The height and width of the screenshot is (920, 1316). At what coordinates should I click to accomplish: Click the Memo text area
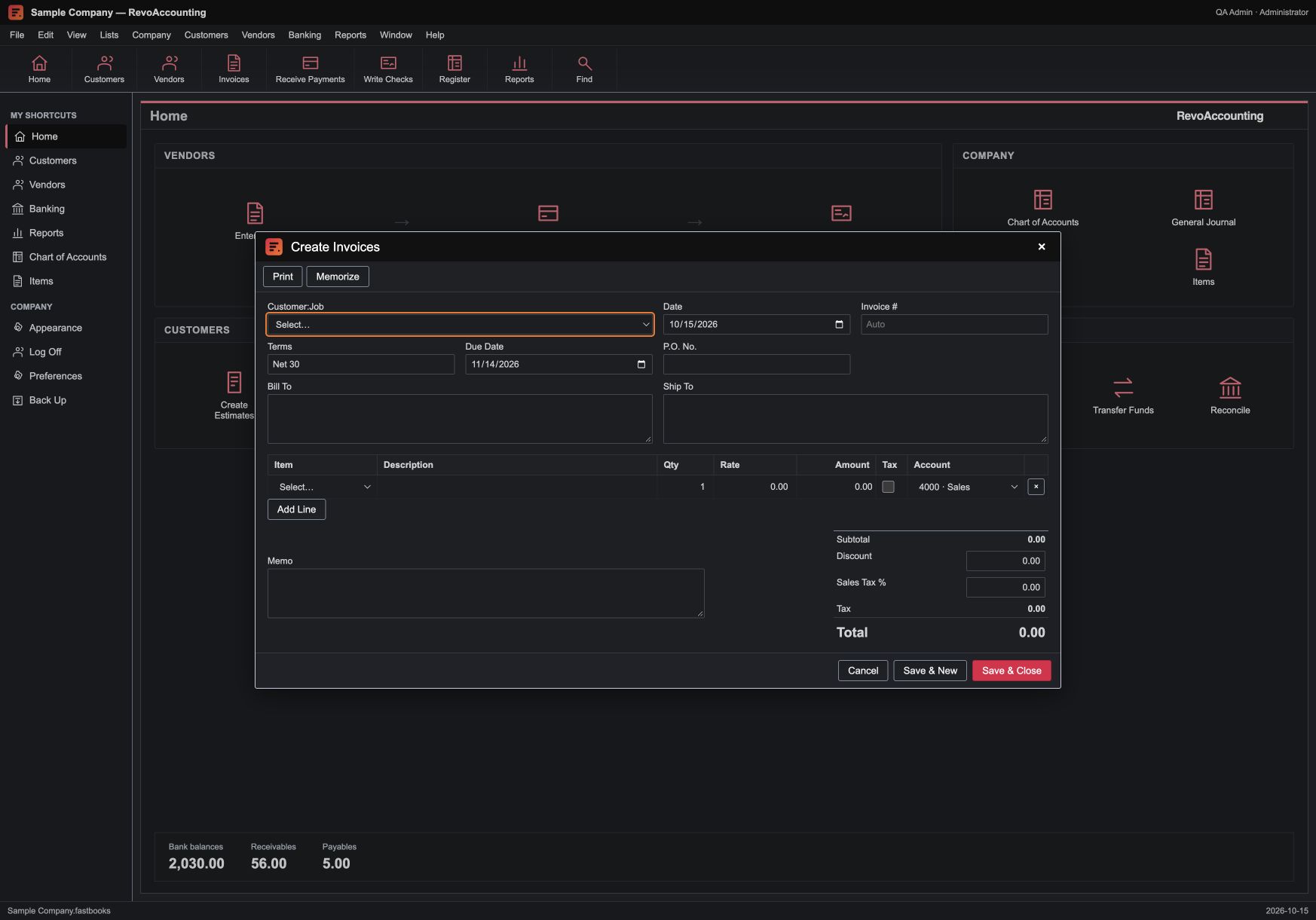click(x=486, y=594)
